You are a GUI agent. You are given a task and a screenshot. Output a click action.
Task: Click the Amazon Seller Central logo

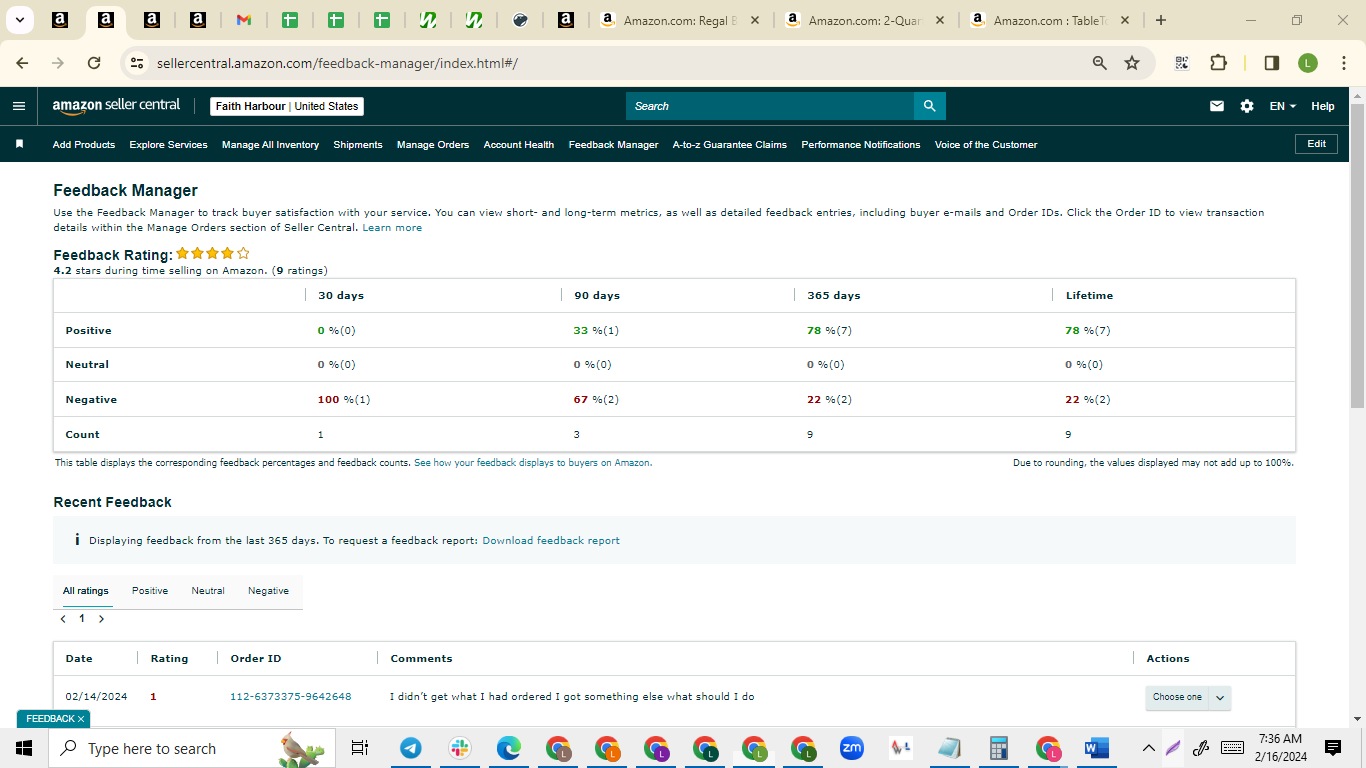(116, 105)
